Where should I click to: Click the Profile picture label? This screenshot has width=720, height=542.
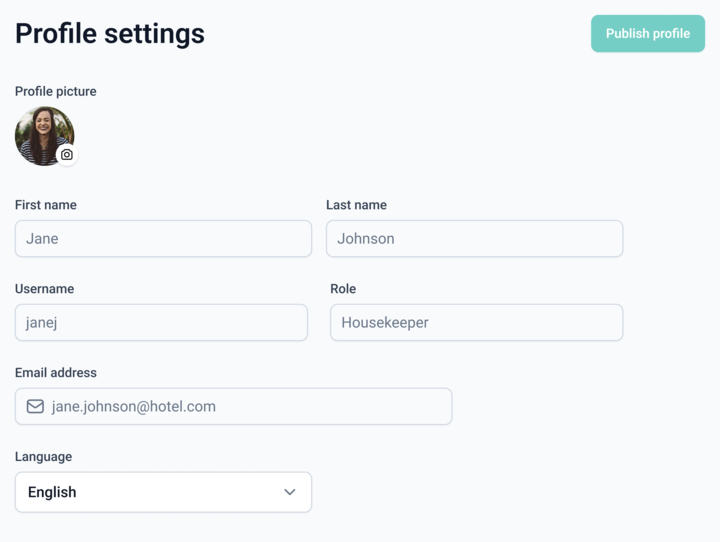coord(56,91)
